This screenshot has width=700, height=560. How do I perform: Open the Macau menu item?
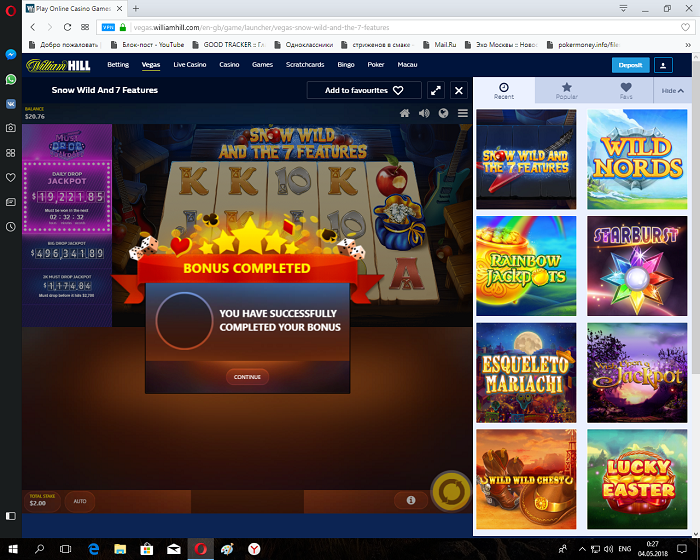click(x=407, y=65)
